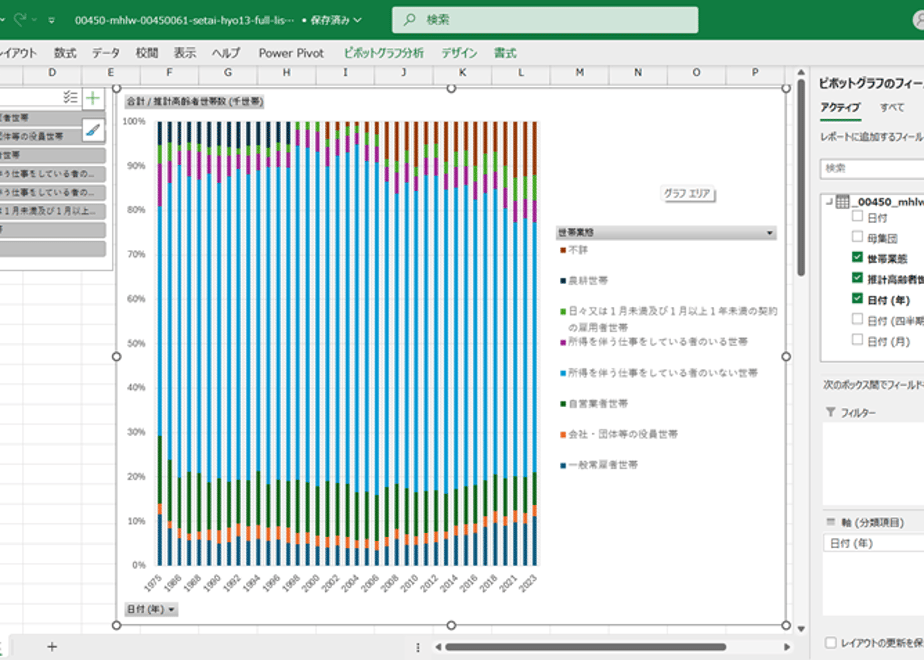Select the アクティブ tab in fields pane
This screenshot has height=660, width=924.
pos(840,107)
